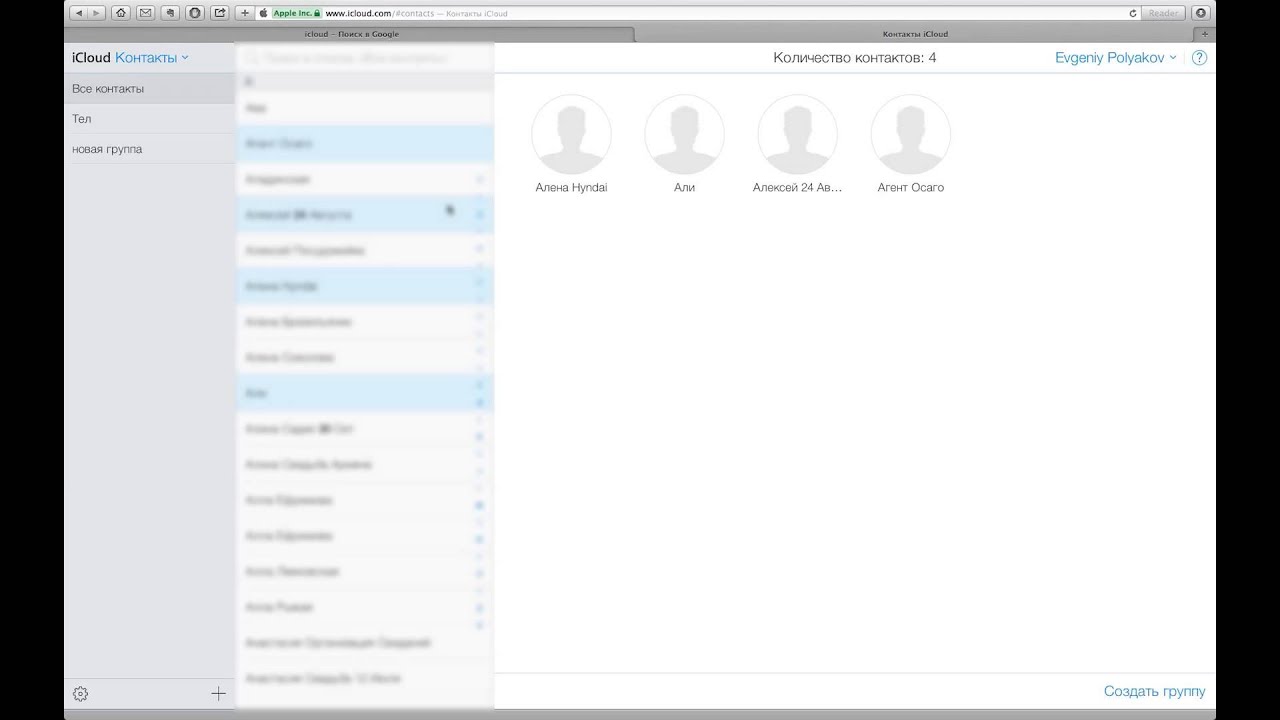The image size is (1280, 720).
Task: Open the settings gear in the sidebar footer
Action: pyautogui.click(x=81, y=693)
